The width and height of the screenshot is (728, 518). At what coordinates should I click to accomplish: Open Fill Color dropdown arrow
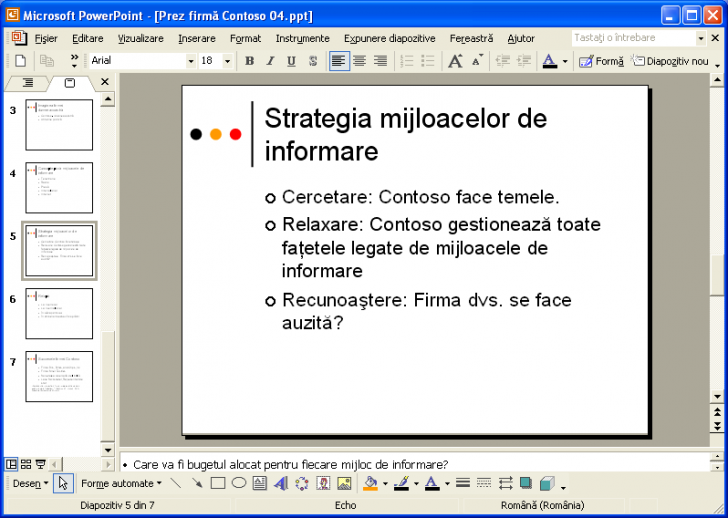point(385,484)
